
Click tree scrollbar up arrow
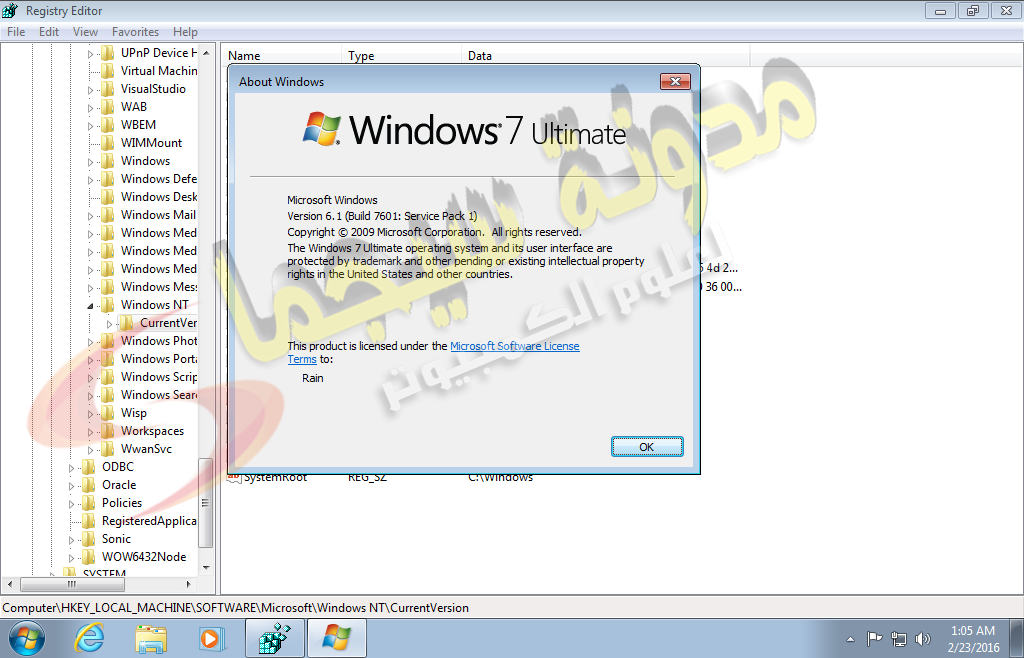click(x=206, y=53)
